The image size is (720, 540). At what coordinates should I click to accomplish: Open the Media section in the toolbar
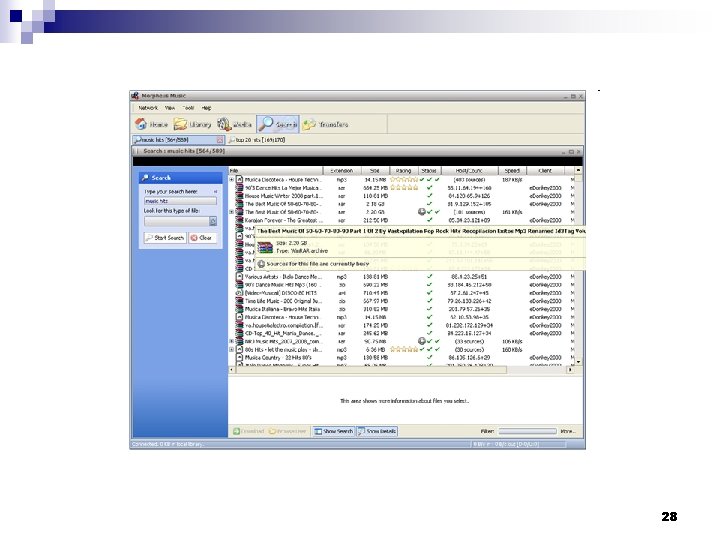(x=235, y=124)
